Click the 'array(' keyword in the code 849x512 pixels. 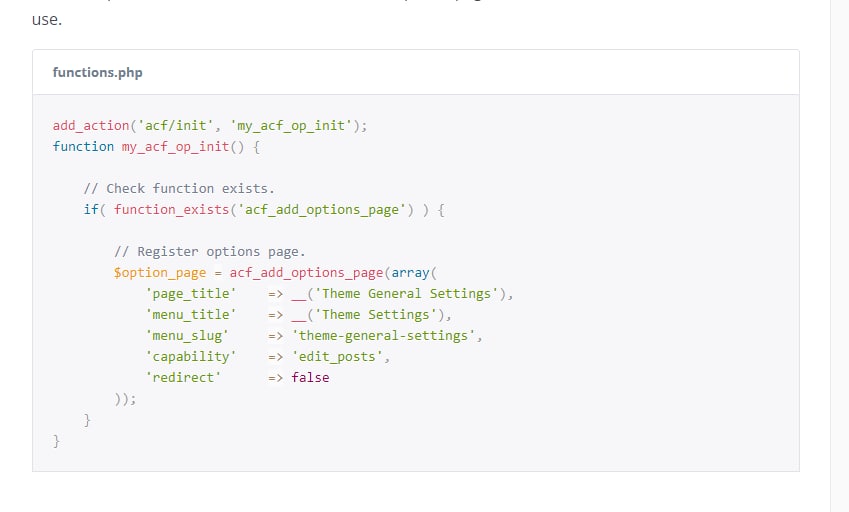(x=414, y=273)
